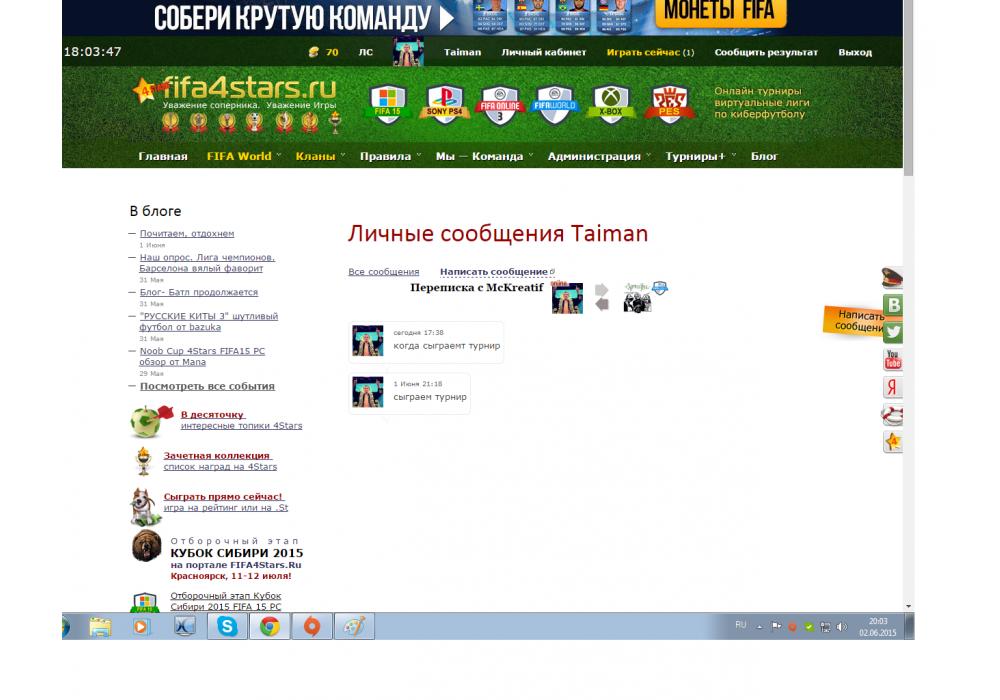
Task: Click Посмотреть все события
Action: pyautogui.click(x=207, y=386)
